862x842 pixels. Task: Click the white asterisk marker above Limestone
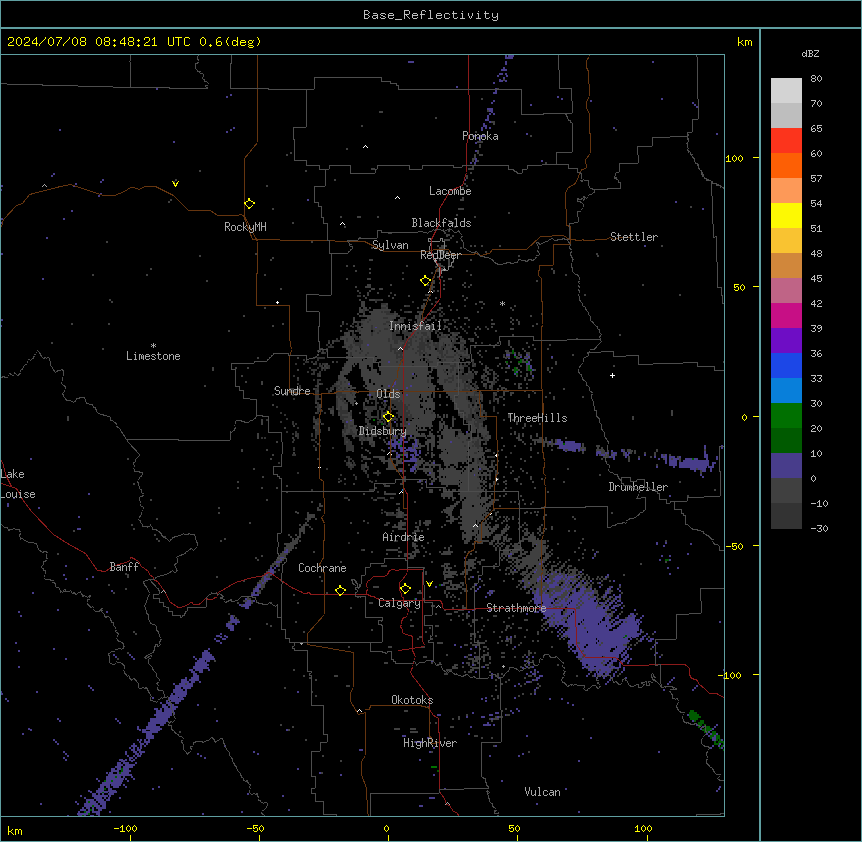[153, 346]
